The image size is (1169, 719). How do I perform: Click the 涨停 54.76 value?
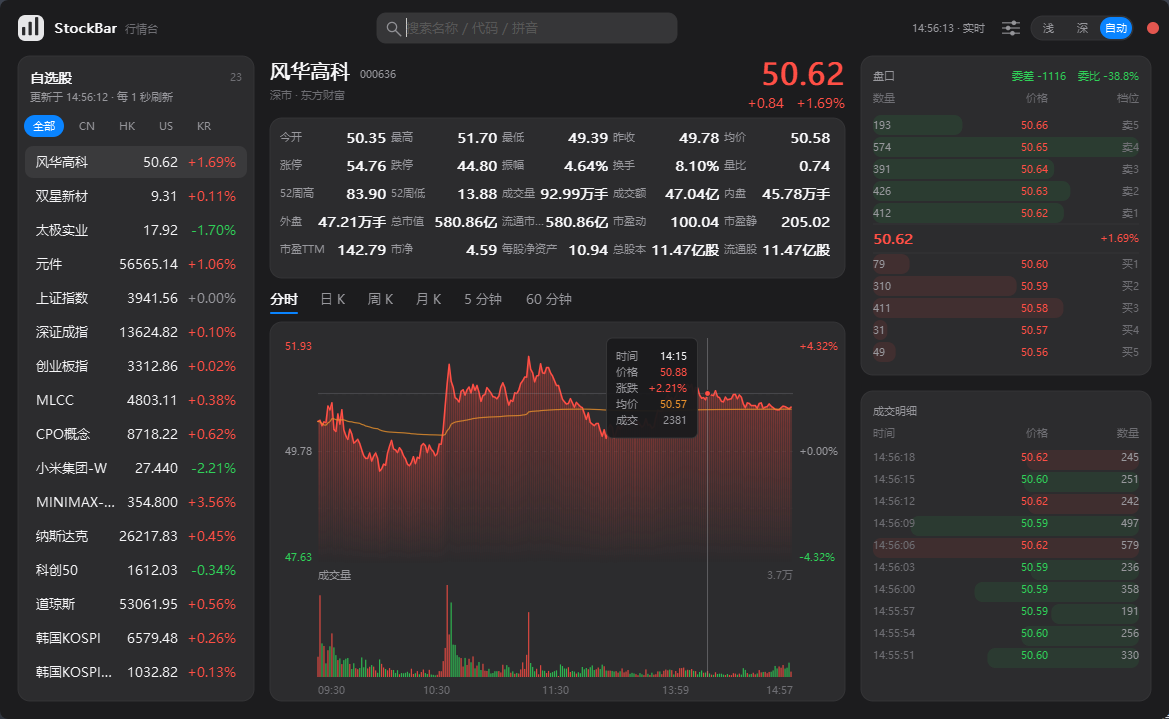[366, 166]
